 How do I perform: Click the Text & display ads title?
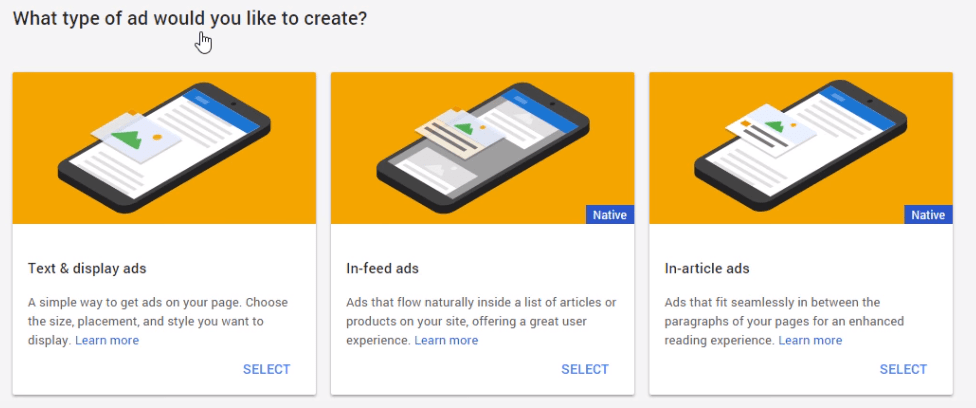87,268
